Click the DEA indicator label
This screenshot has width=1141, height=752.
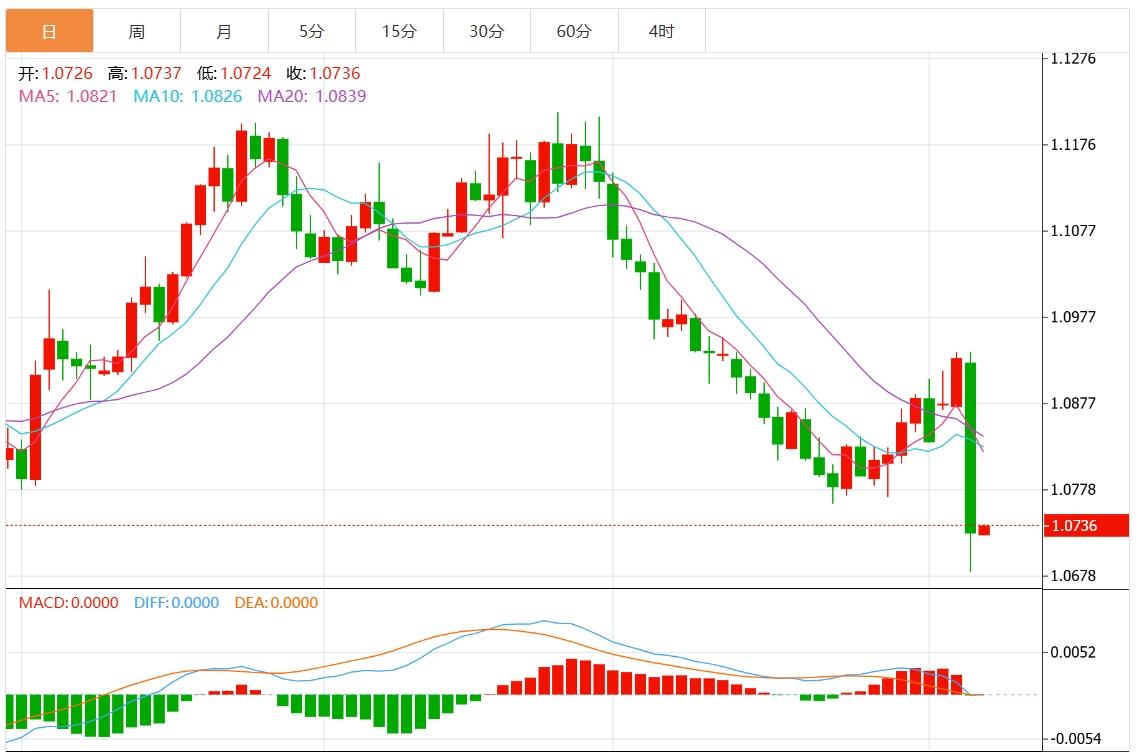pos(276,602)
